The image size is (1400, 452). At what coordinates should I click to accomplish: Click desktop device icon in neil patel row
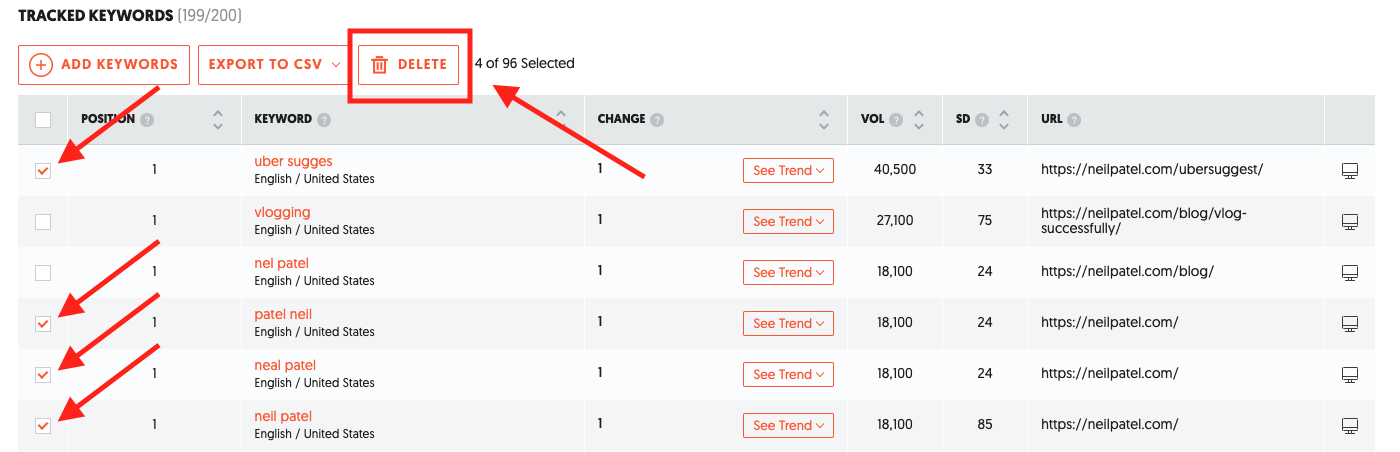click(1349, 426)
